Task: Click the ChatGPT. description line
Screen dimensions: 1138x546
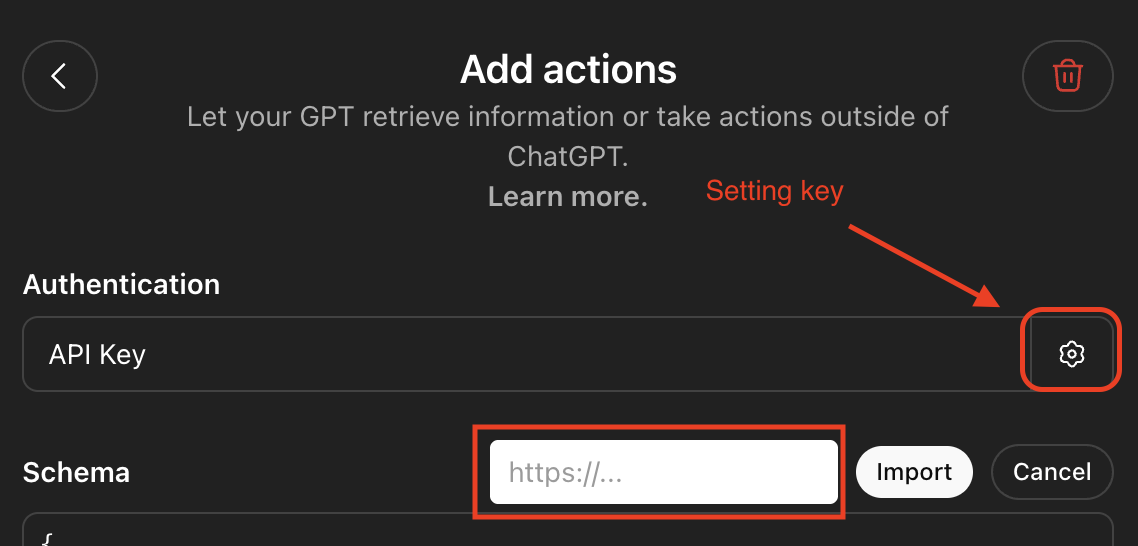Action: tap(568, 157)
